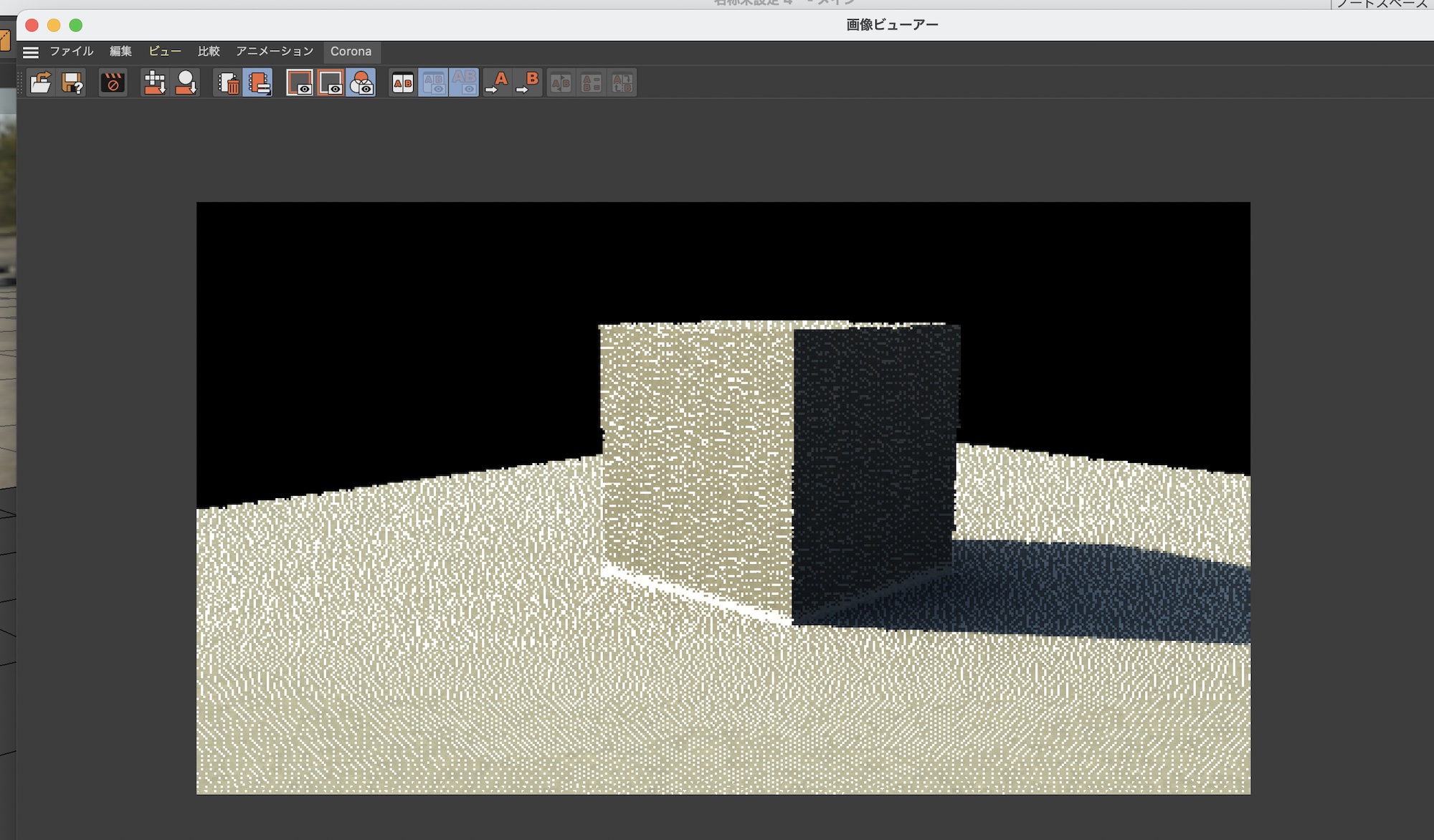The width and height of the screenshot is (1434, 840).
Task: Click the stop rendering clapperboard icon
Action: coord(113,83)
